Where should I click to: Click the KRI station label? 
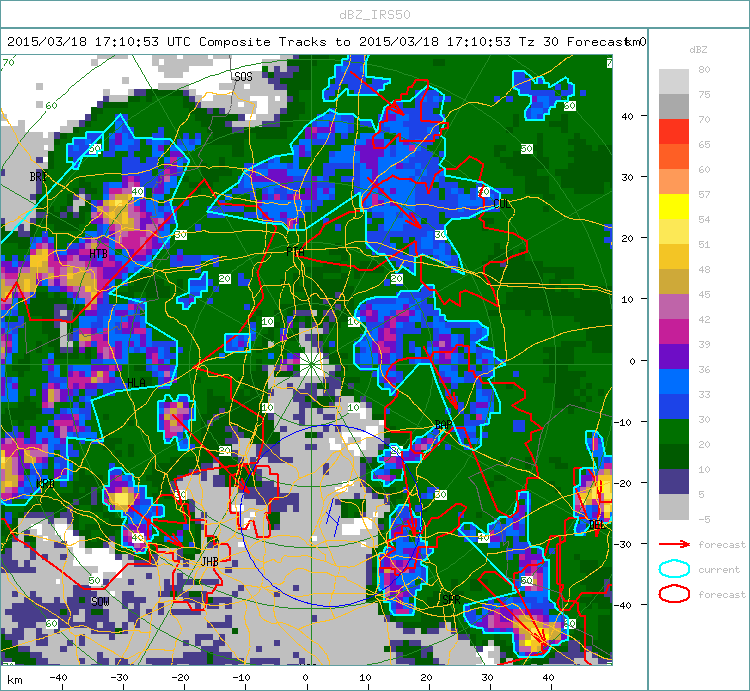[45, 483]
